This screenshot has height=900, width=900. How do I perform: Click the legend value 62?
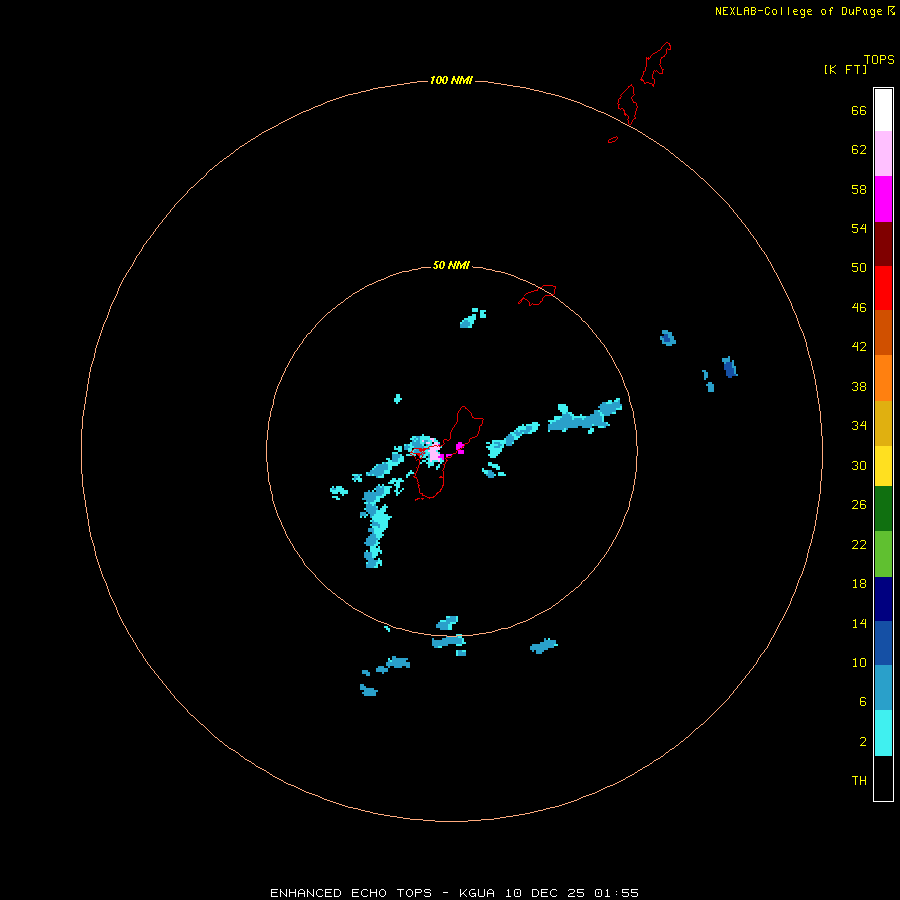859,150
